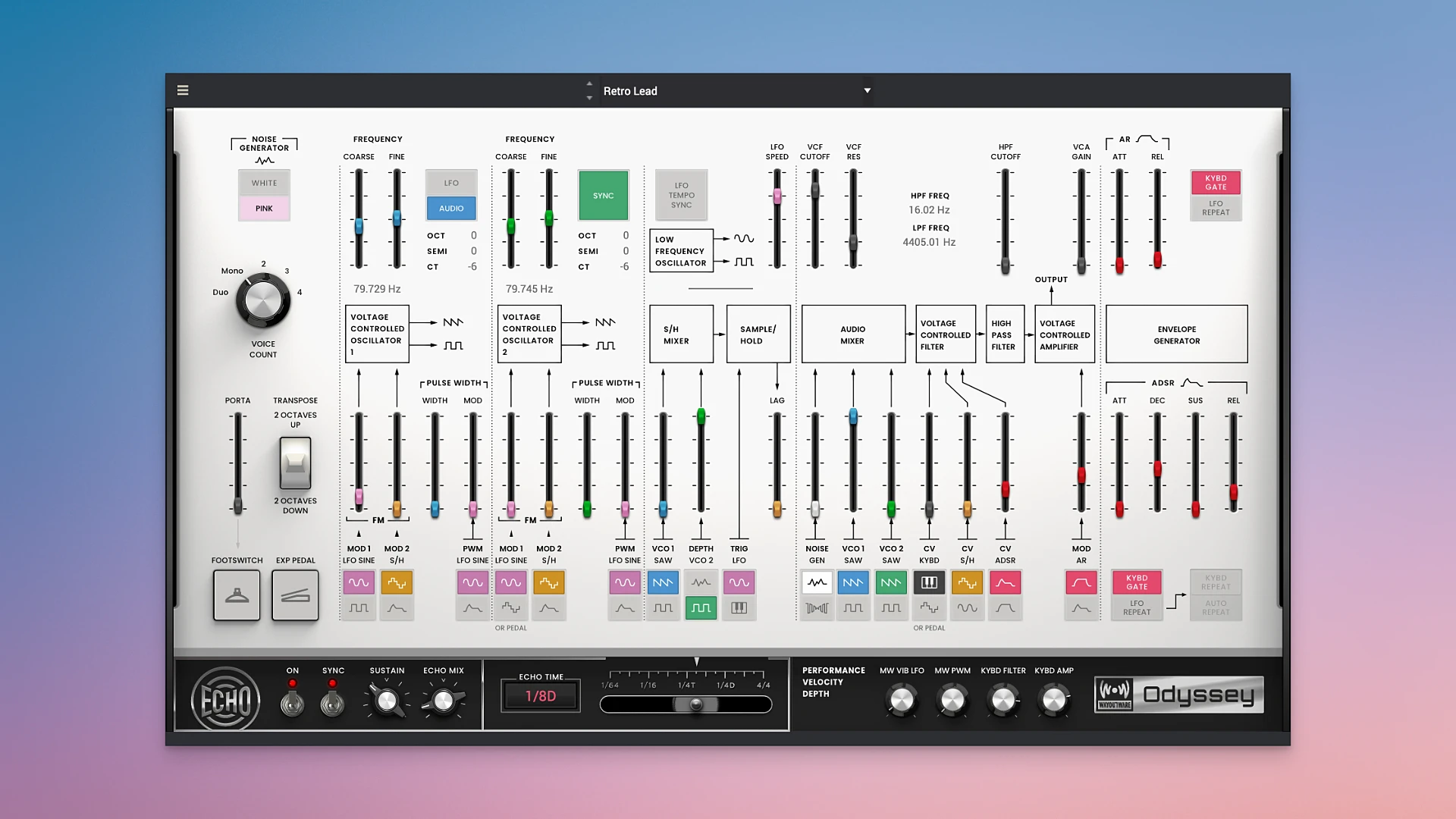The image size is (1456, 819).
Task: Open the hamburger menu
Action: coord(182,89)
